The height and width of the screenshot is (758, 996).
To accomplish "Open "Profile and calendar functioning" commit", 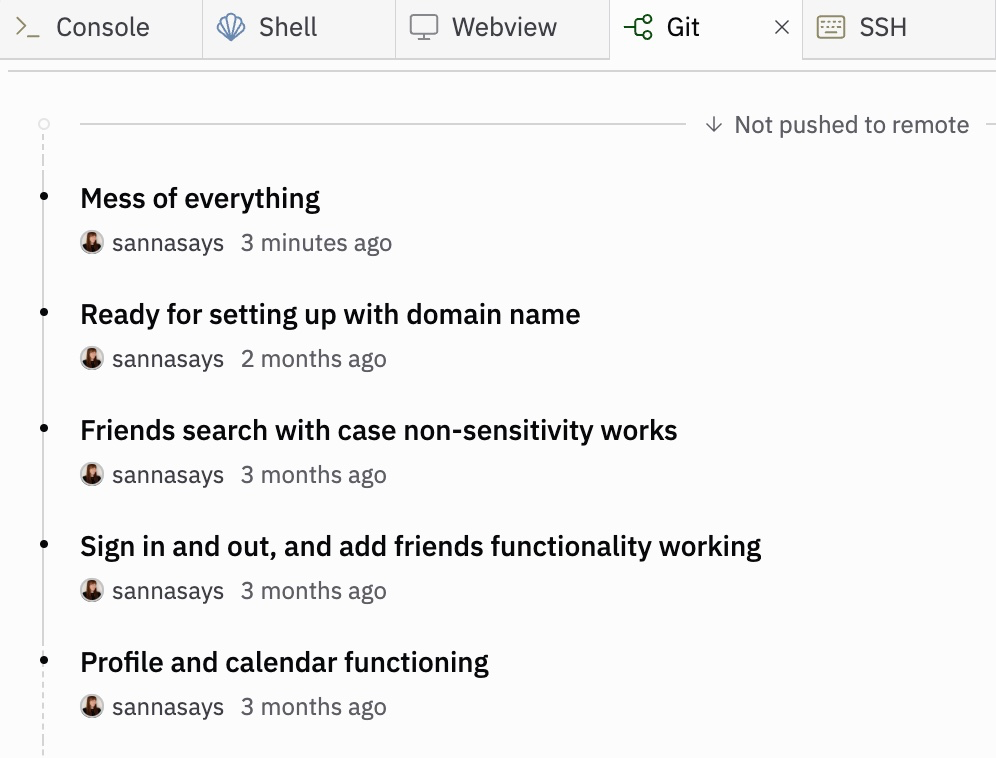I will click(284, 662).
